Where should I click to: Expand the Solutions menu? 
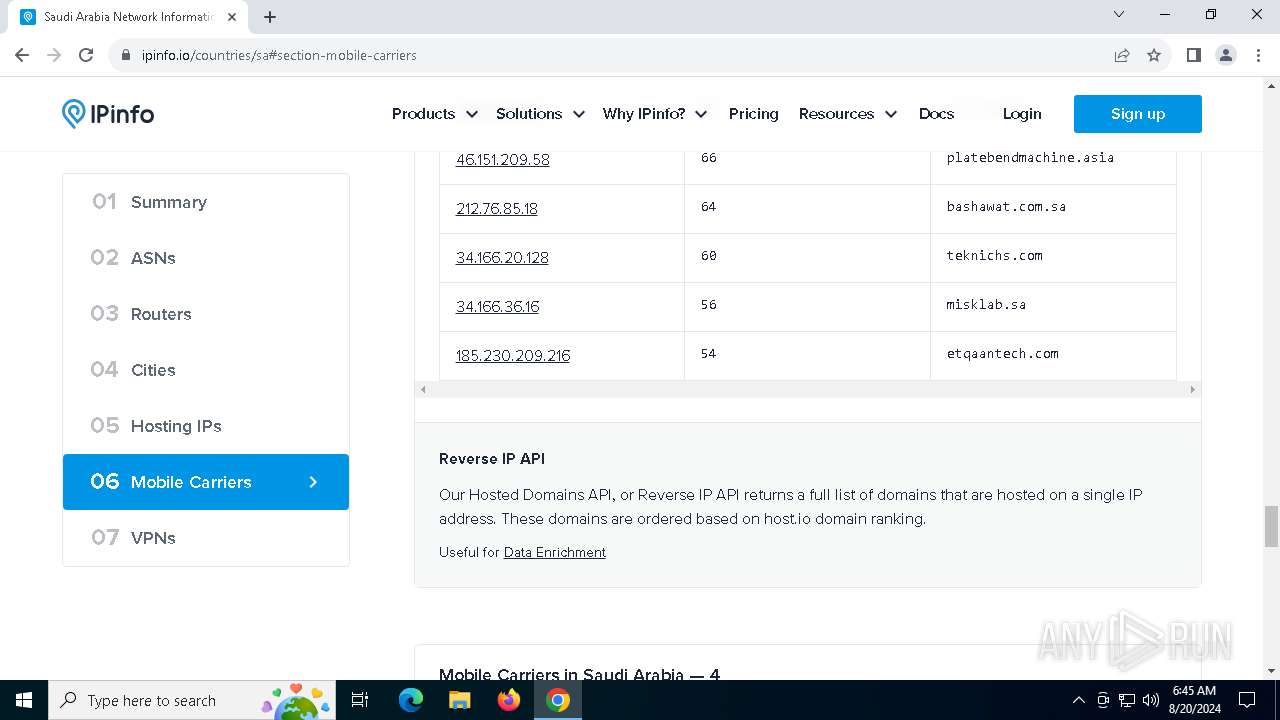coord(540,114)
